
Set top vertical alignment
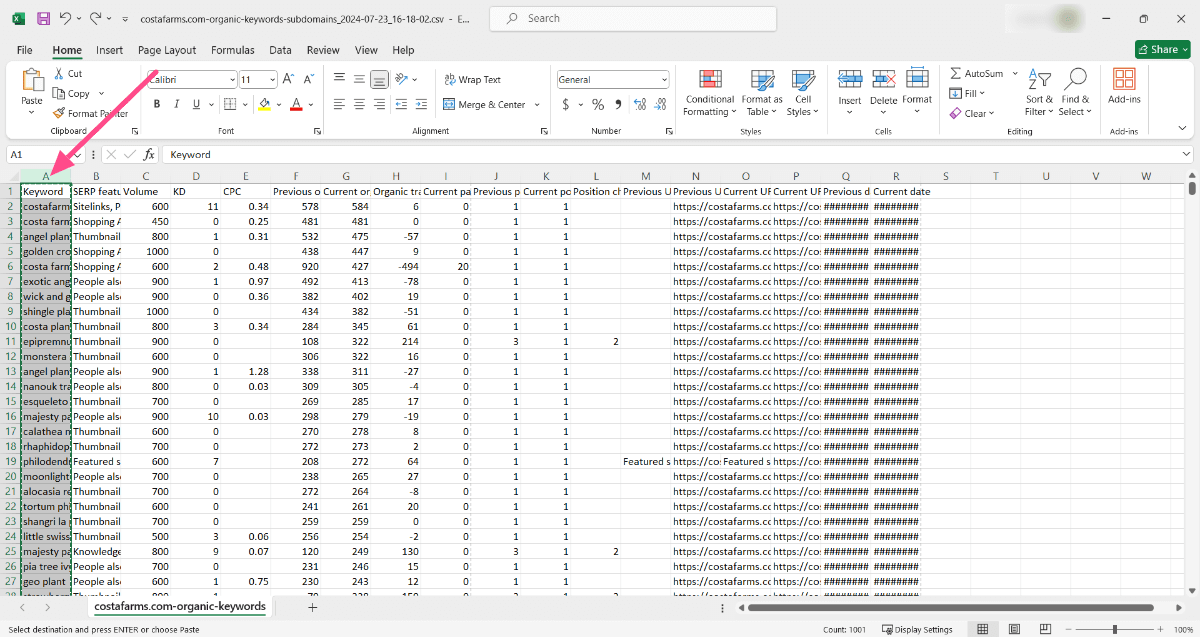(x=339, y=79)
